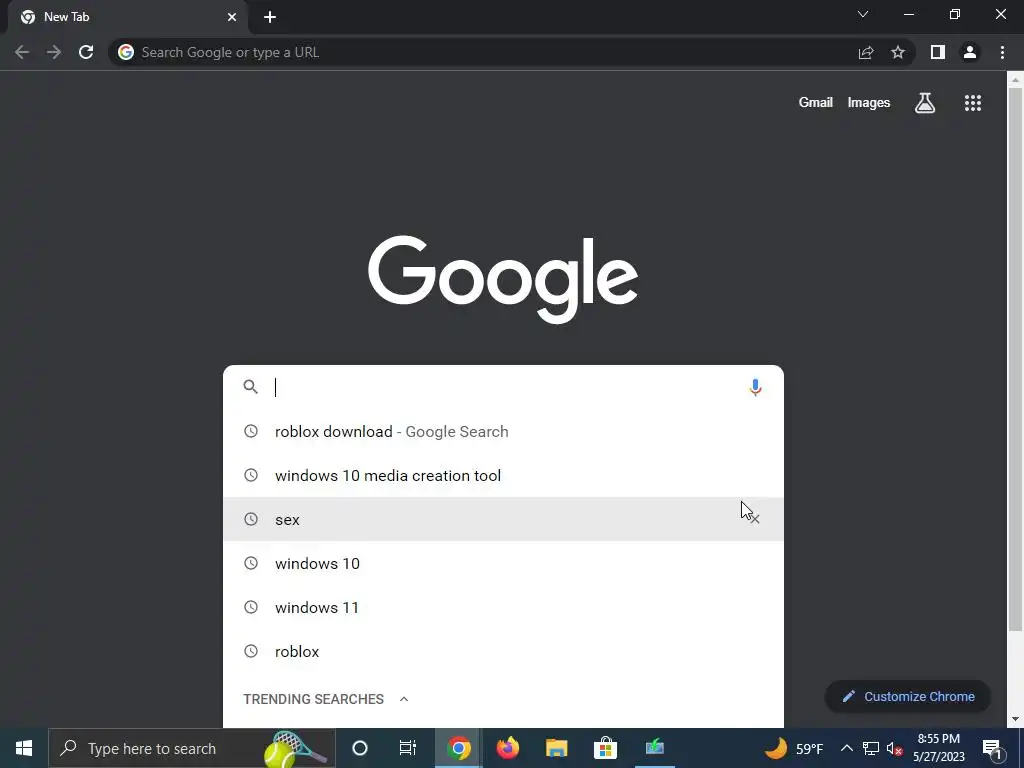1024x768 pixels.
Task: Click the clock icon beside 'roblox download'
Action: pyautogui.click(x=251, y=431)
